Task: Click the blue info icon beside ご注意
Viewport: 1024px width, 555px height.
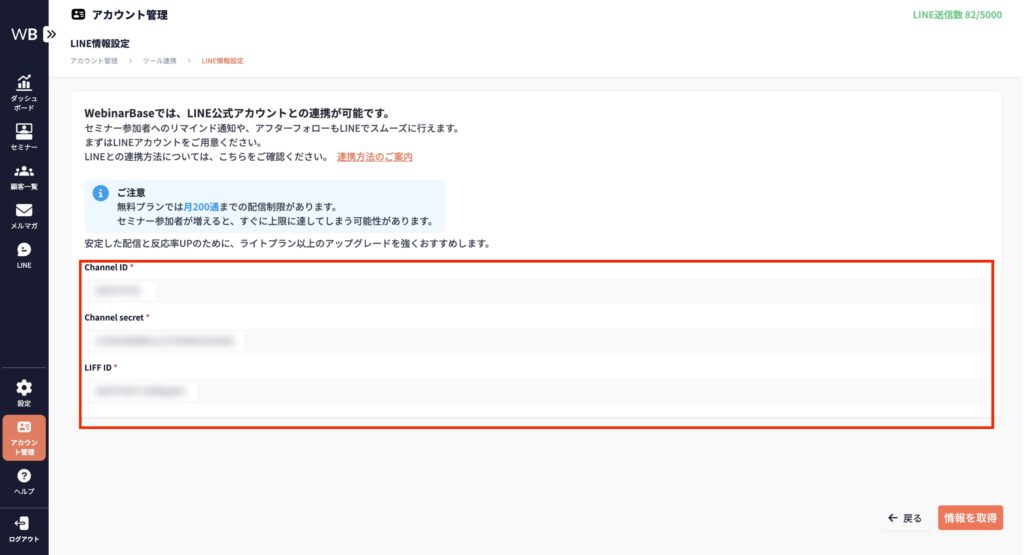Action: 100,193
